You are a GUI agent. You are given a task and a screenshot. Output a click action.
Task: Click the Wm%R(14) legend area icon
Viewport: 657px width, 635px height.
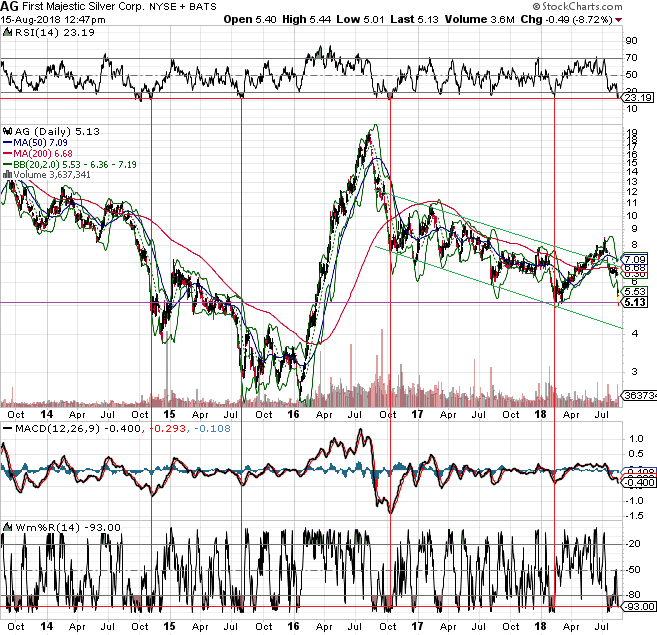(8, 527)
